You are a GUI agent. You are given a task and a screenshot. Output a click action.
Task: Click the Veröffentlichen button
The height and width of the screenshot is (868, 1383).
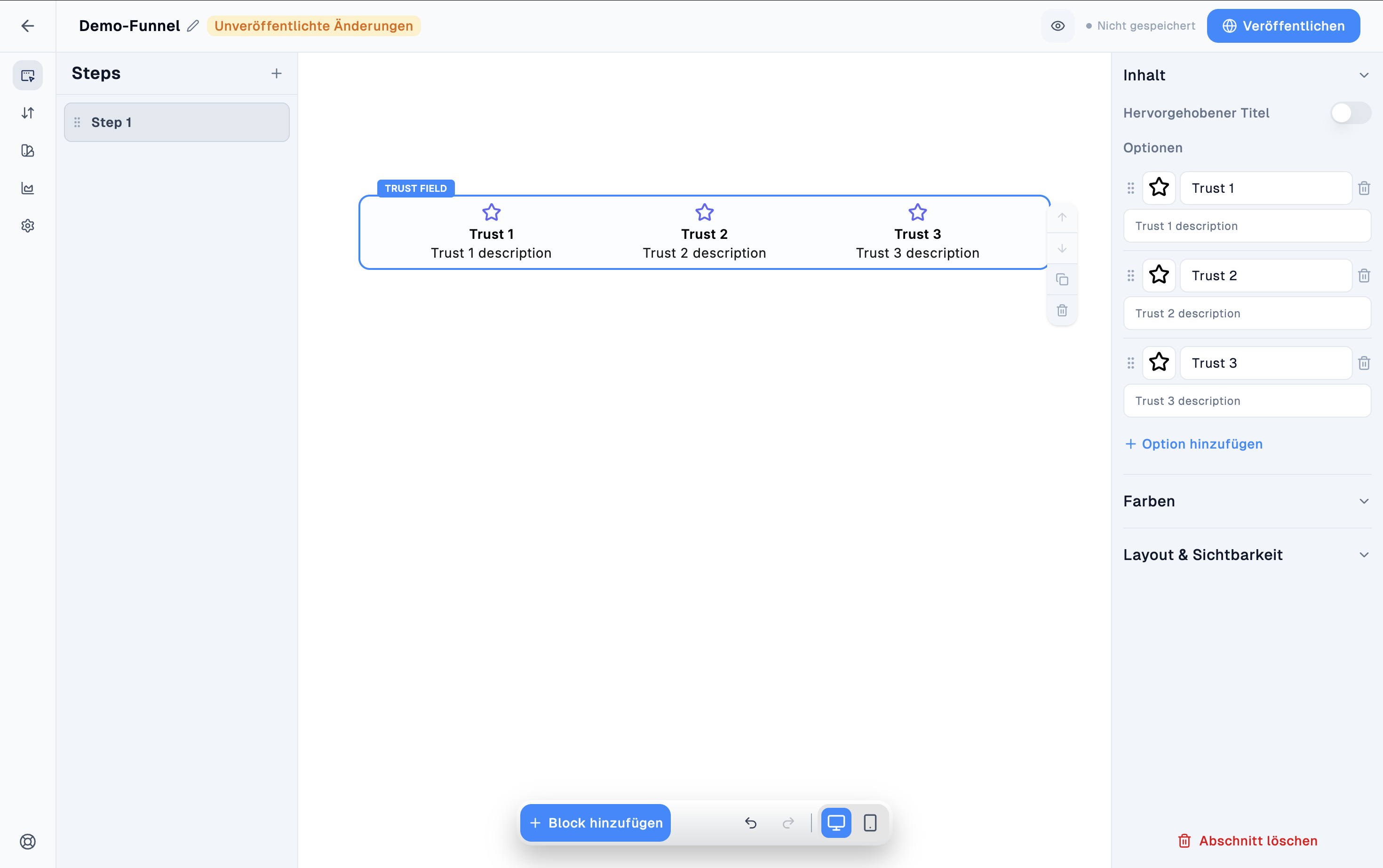(1283, 26)
